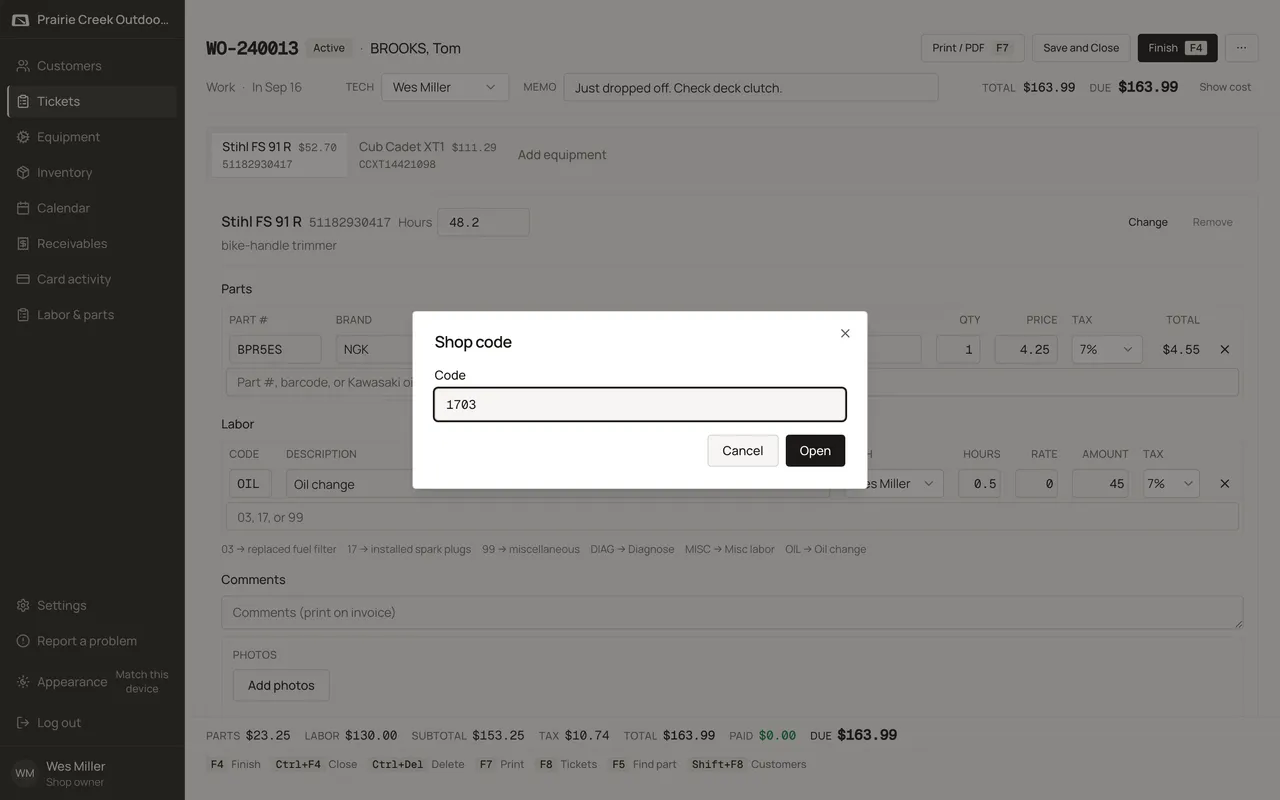Click Add equipment

(562, 155)
